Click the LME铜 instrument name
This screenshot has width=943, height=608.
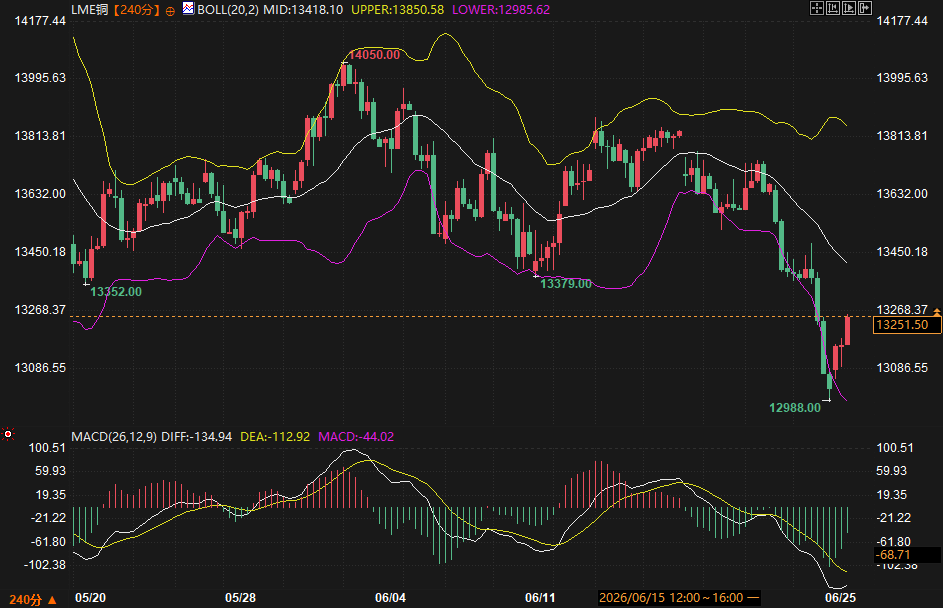(91, 10)
